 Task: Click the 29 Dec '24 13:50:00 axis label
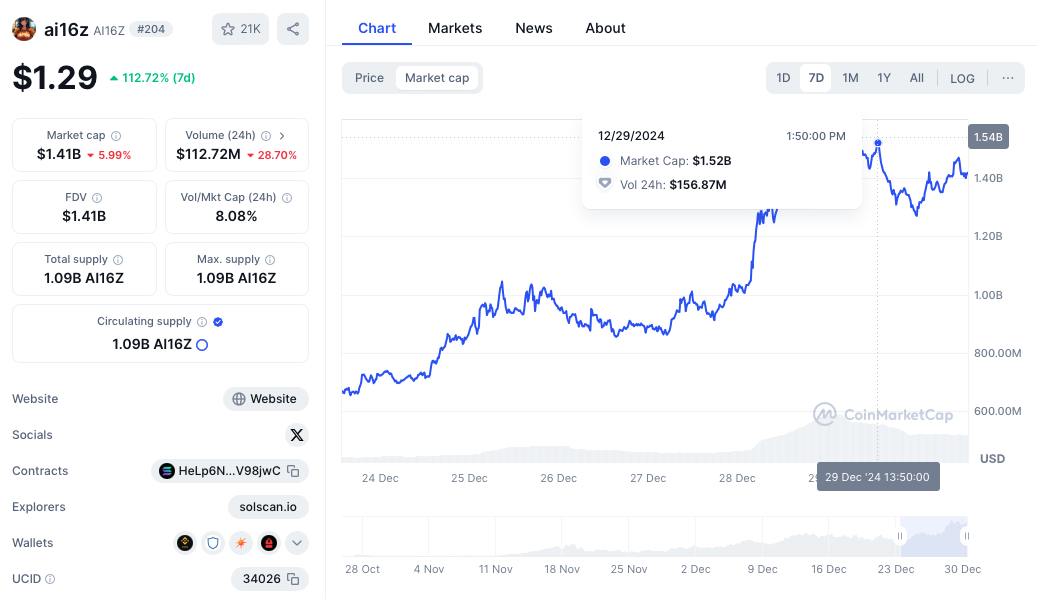coord(878,477)
